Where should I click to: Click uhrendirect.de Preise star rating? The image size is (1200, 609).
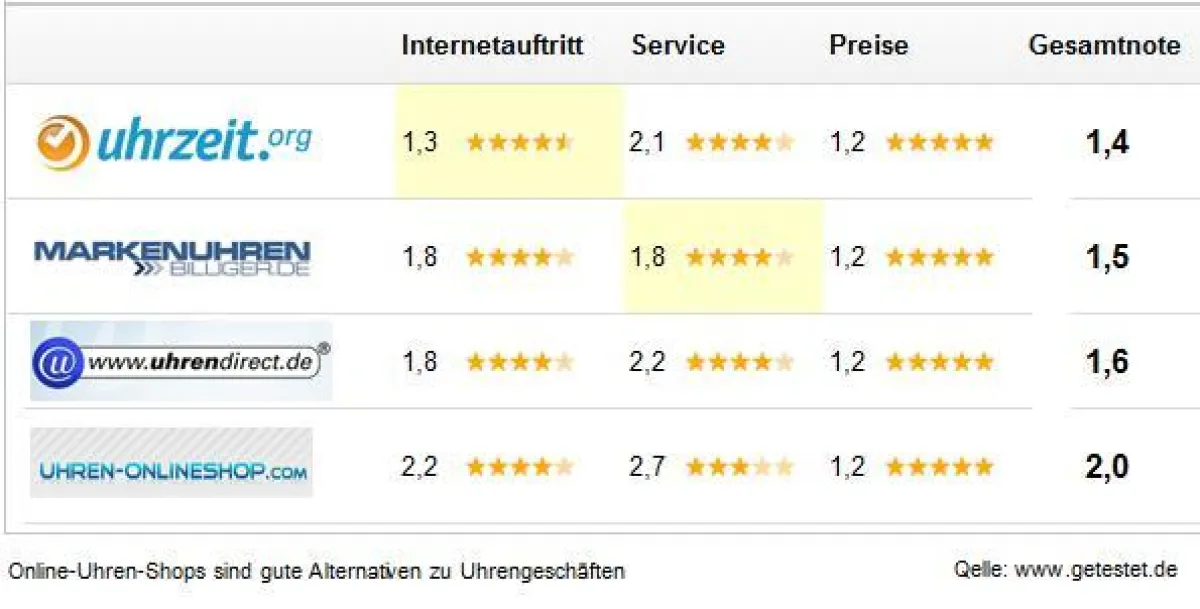pos(939,362)
